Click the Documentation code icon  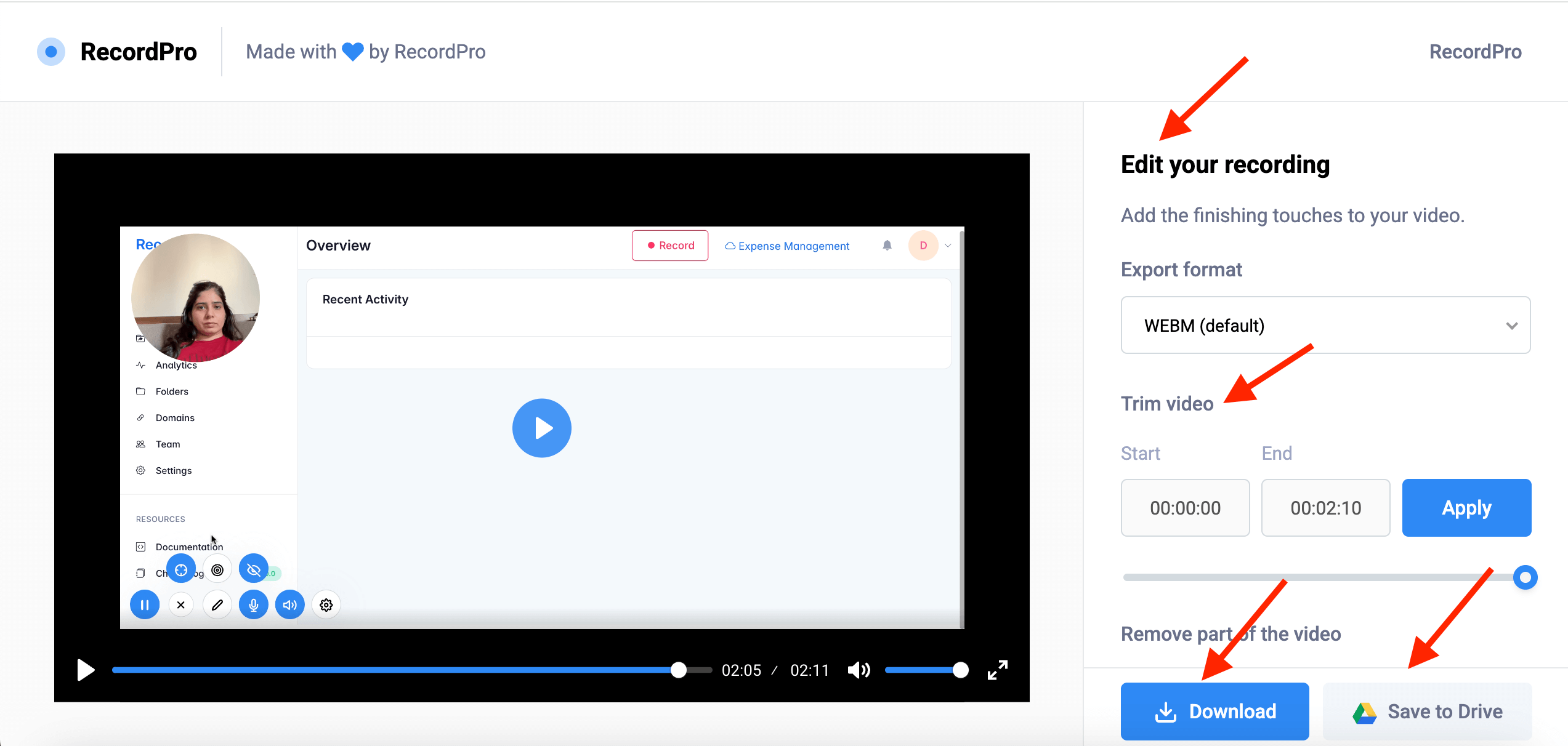pyautogui.click(x=140, y=547)
